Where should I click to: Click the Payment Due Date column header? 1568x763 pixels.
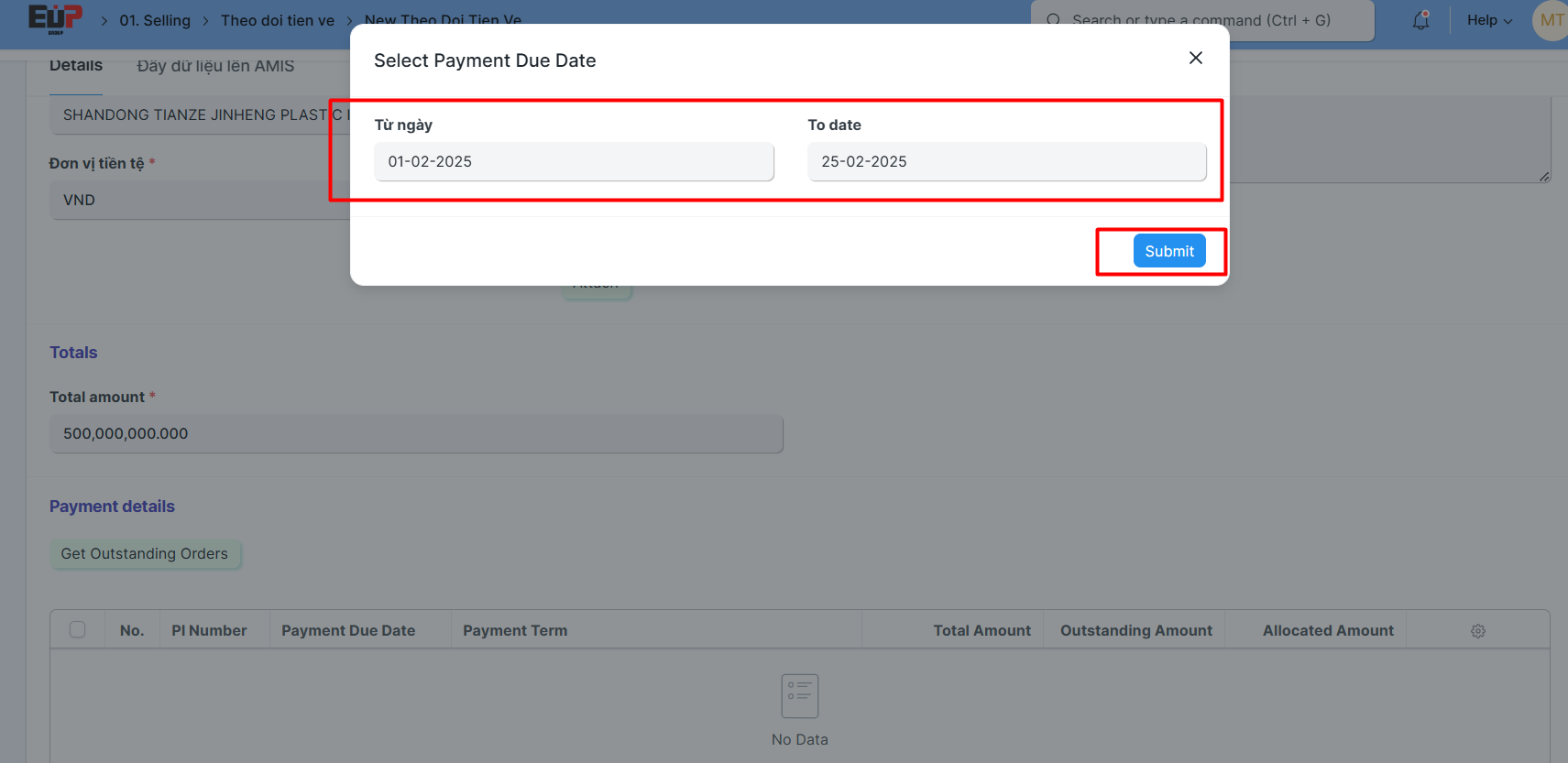point(348,630)
